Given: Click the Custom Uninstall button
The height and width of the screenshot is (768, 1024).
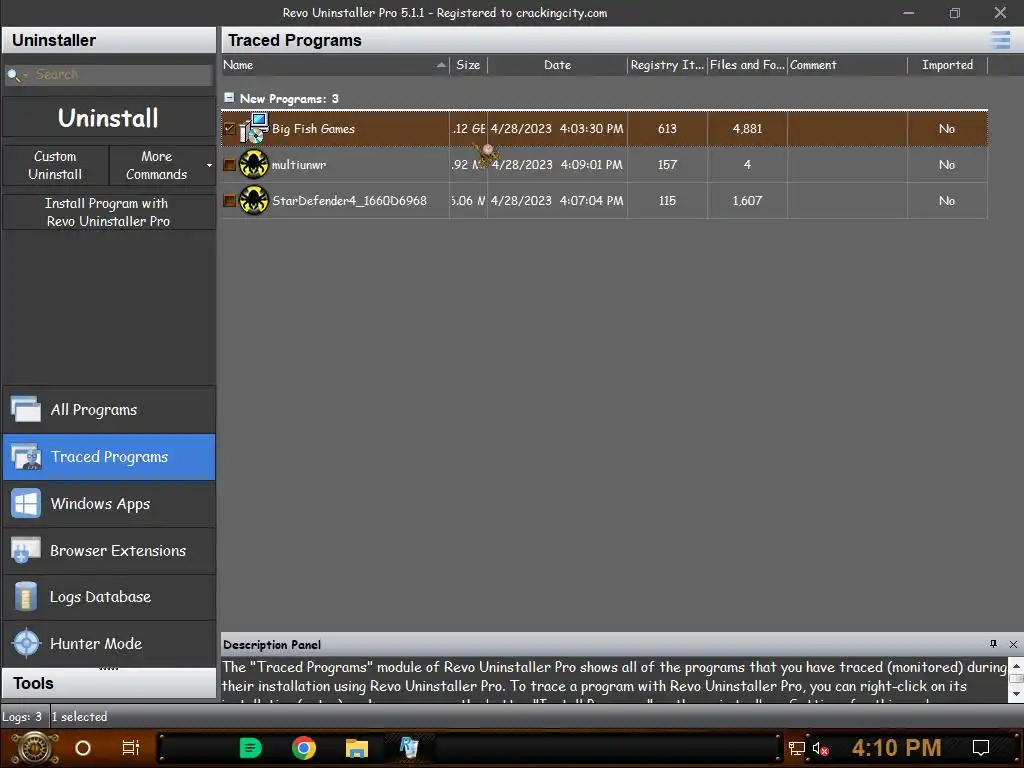Looking at the screenshot, I should (56, 165).
